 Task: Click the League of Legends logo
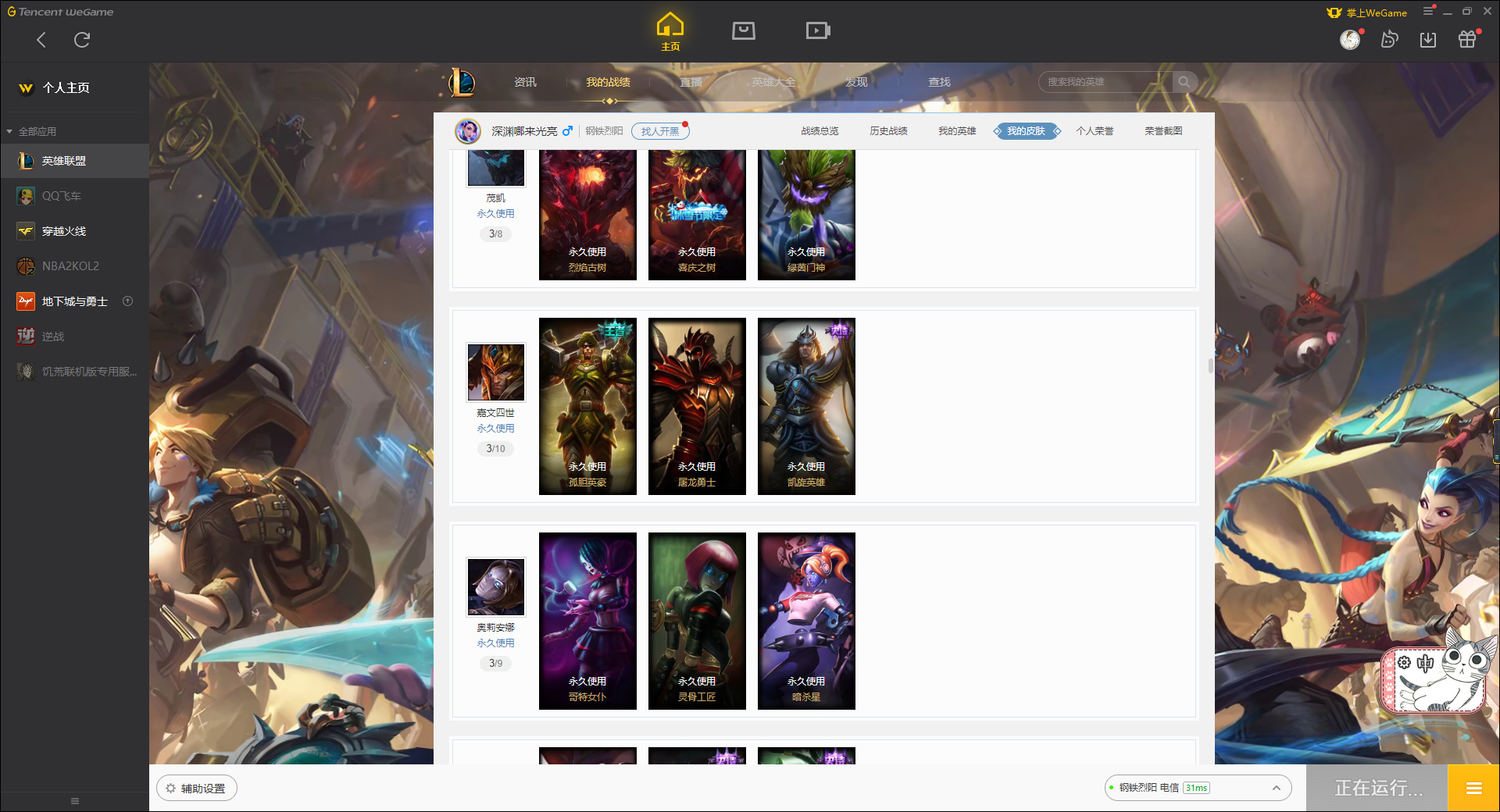(461, 82)
